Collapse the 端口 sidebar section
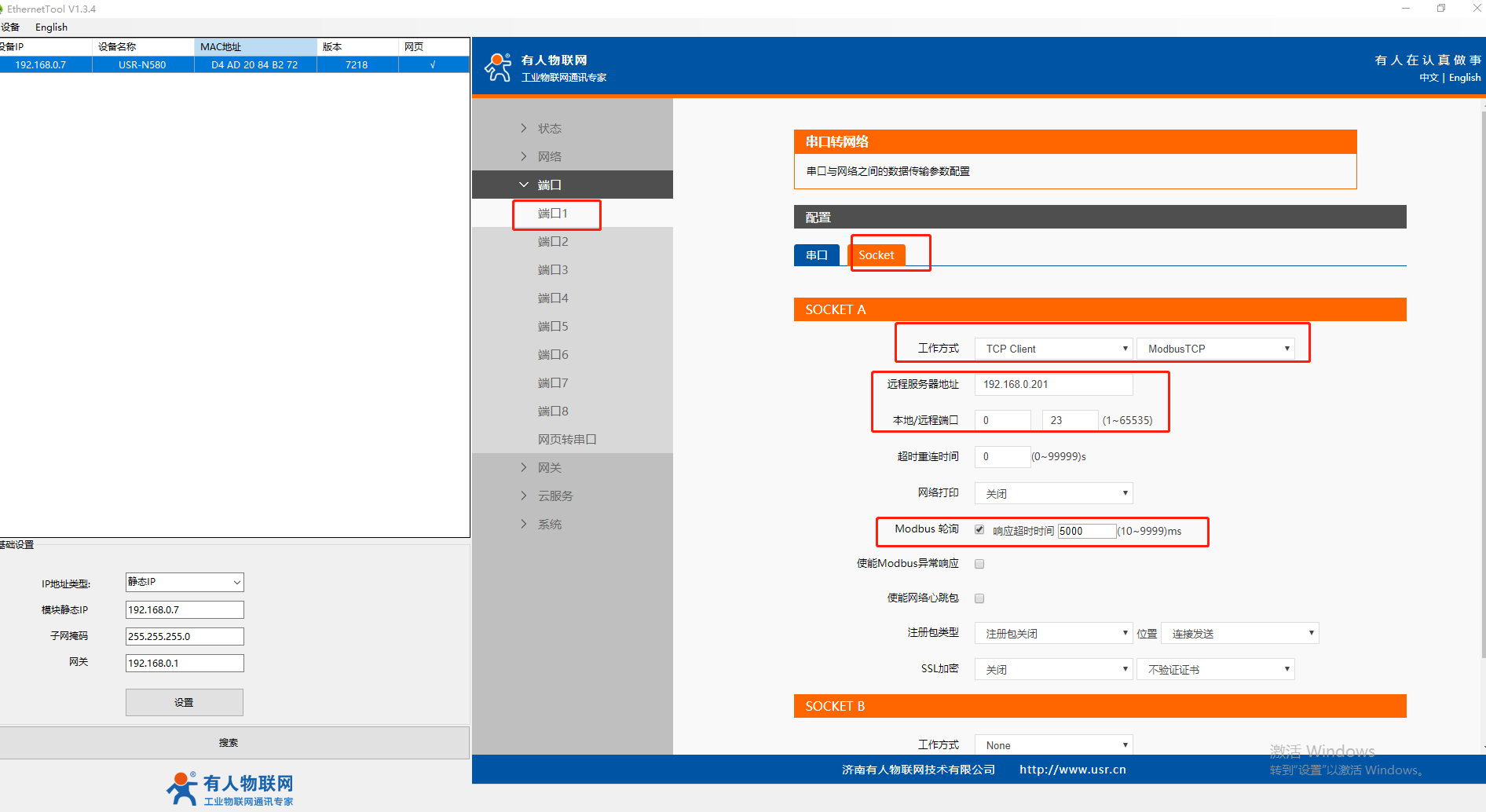1486x812 pixels. click(x=549, y=185)
